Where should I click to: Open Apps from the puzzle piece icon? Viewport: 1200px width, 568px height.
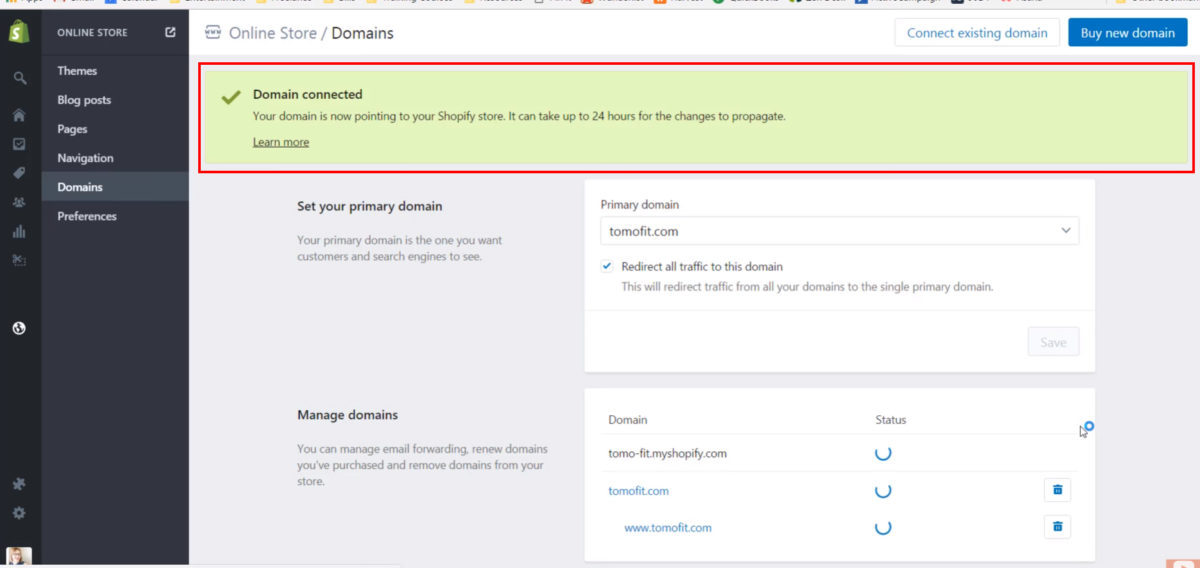point(19,484)
